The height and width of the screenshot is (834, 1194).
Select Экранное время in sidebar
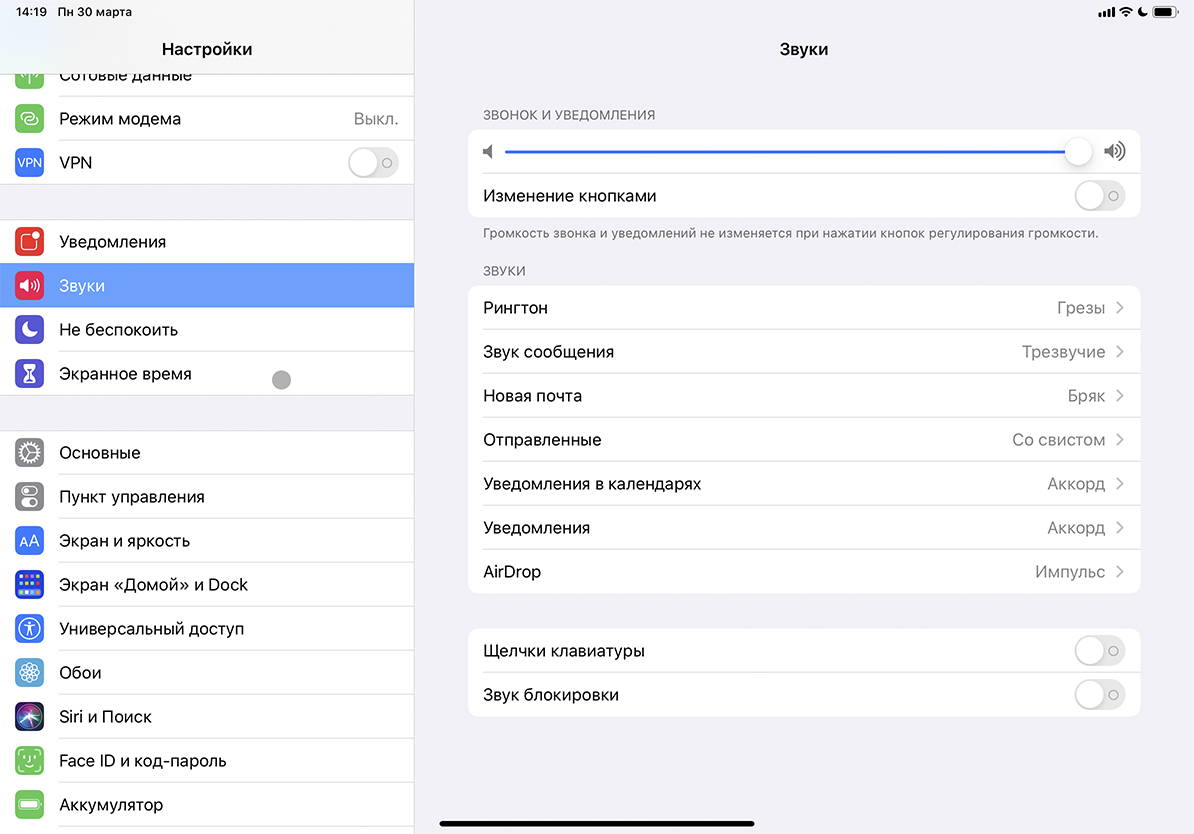point(207,374)
